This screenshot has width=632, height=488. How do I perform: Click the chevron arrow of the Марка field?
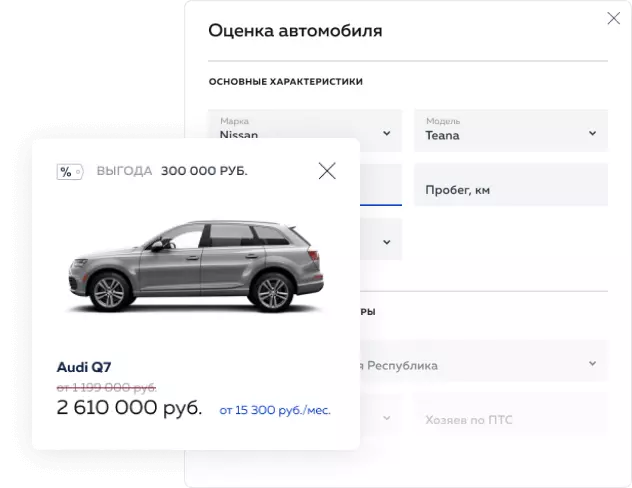coord(387,133)
